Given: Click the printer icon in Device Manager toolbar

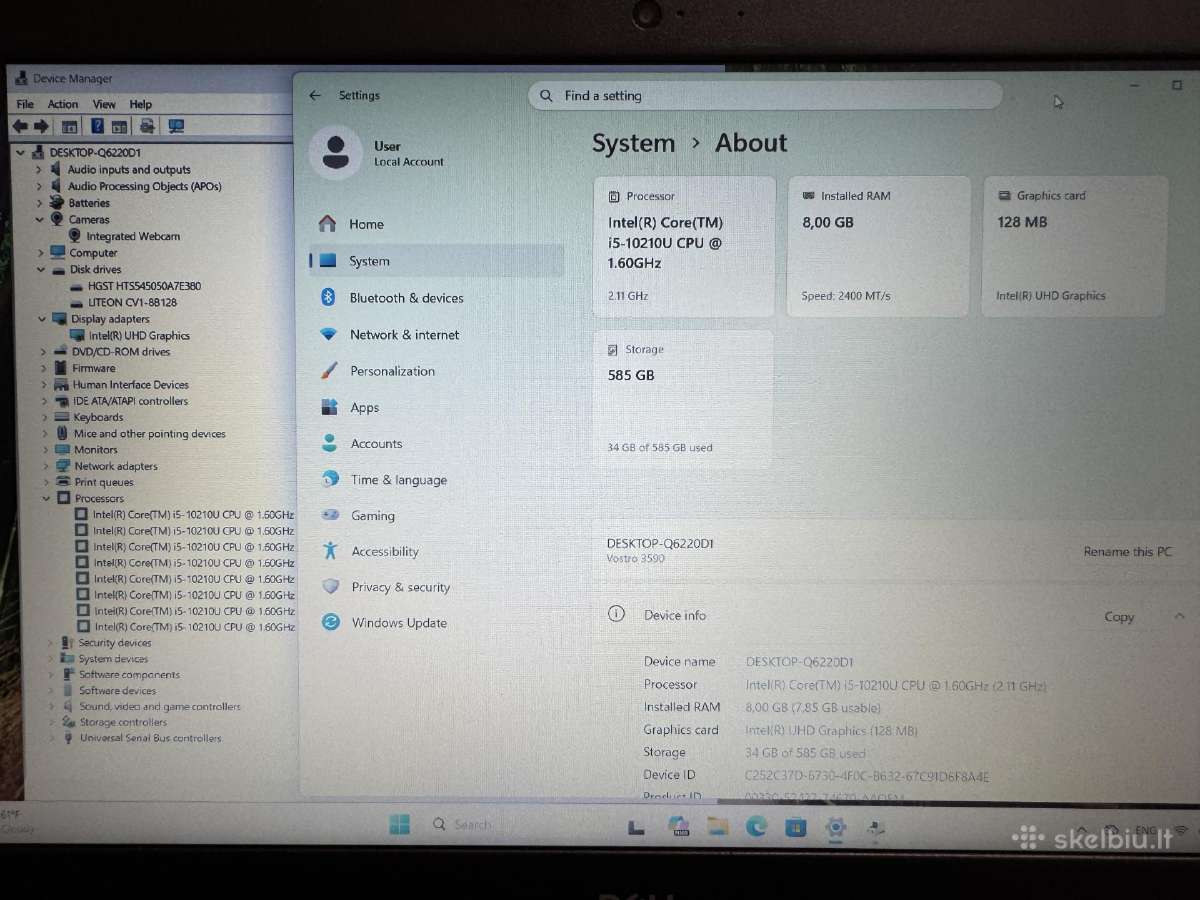Looking at the screenshot, I should click(147, 126).
